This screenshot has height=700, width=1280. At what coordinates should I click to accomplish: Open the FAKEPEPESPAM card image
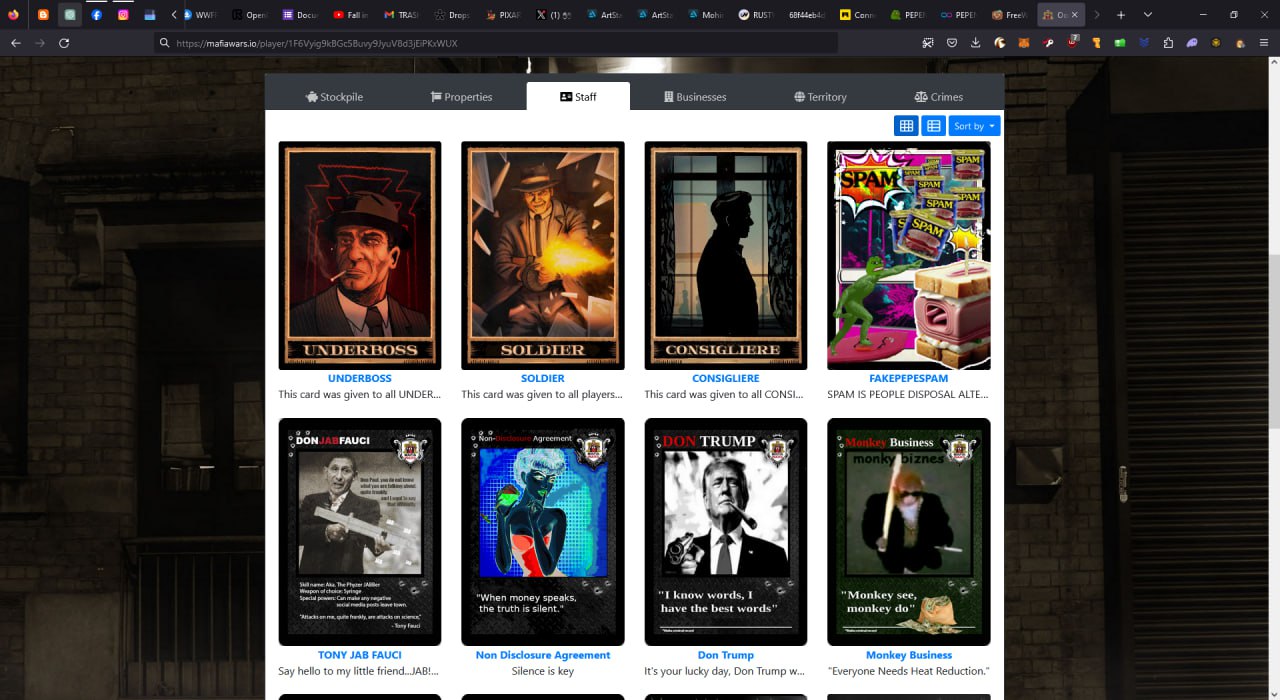point(909,256)
